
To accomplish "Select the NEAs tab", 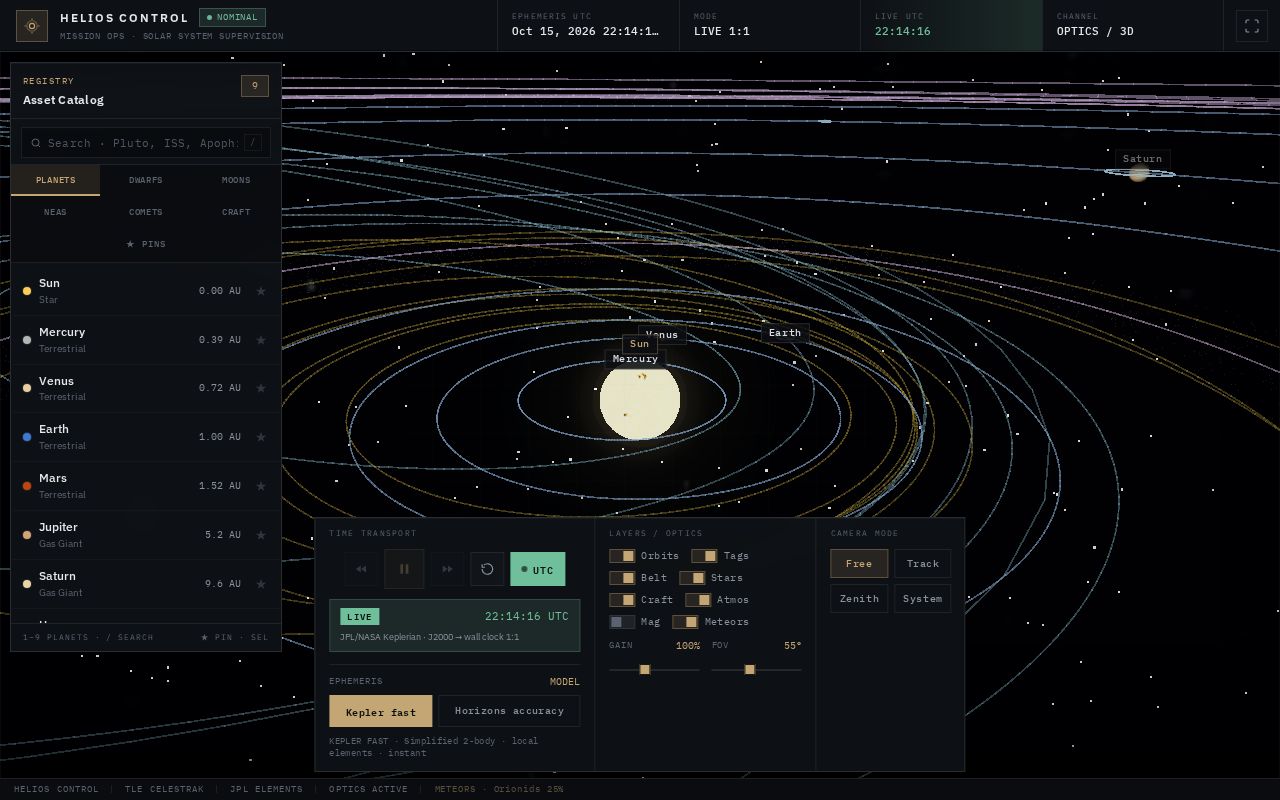I will (55, 212).
